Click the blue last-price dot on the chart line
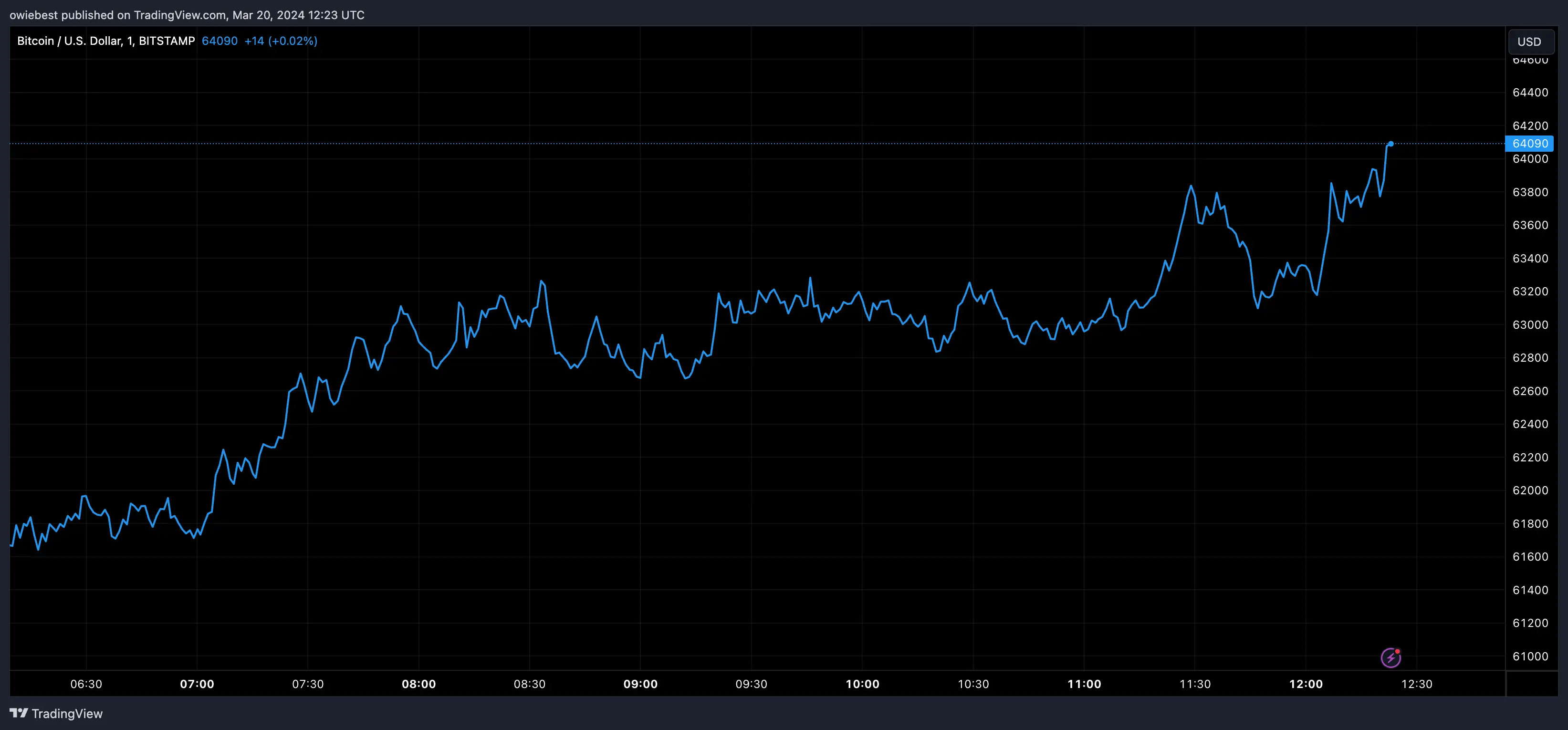This screenshot has width=1568, height=730. (x=1392, y=144)
